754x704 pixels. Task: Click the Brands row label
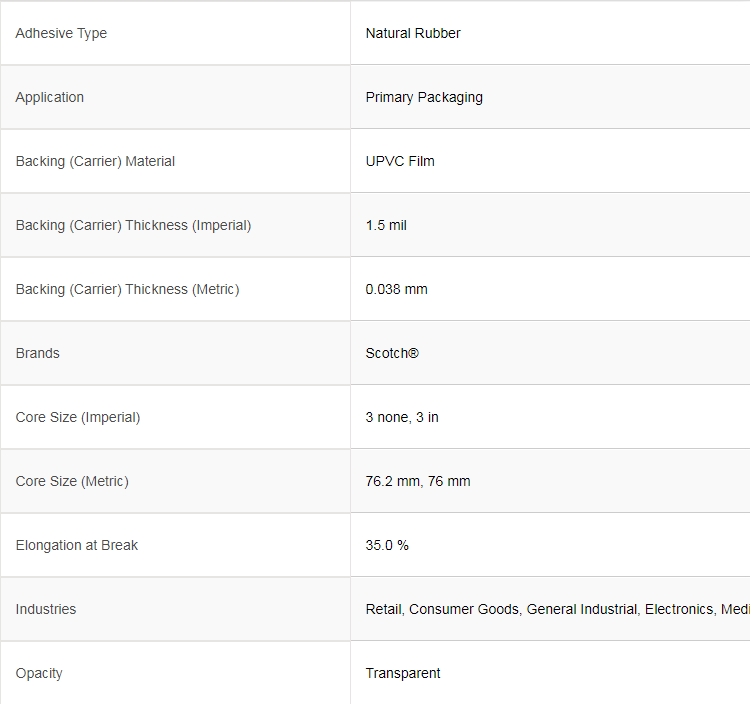click(38, 353)
